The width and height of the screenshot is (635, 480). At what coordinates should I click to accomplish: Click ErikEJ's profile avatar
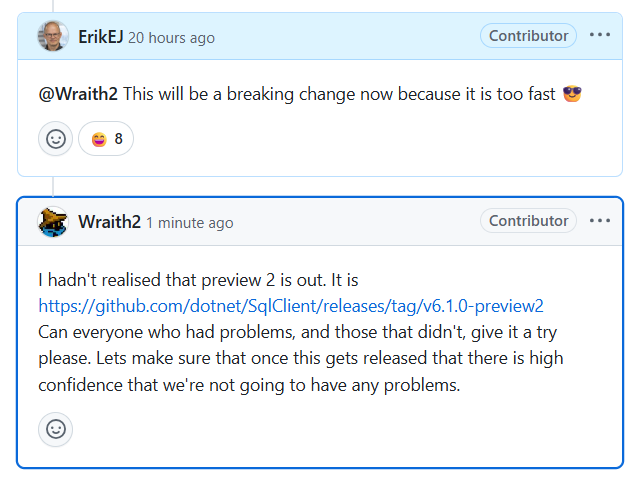tap(53, 36)
